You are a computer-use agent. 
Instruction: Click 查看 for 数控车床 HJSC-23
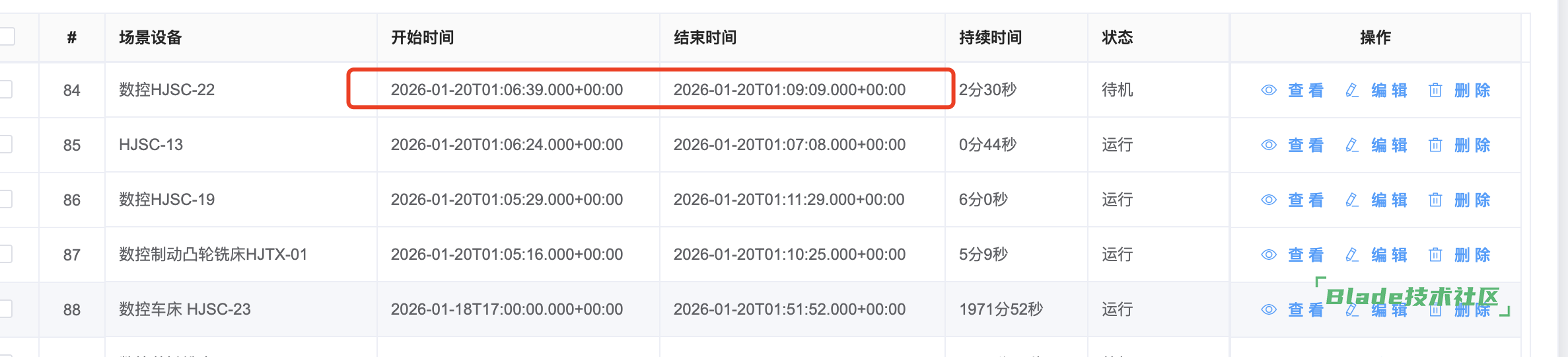click(1306, 309)
